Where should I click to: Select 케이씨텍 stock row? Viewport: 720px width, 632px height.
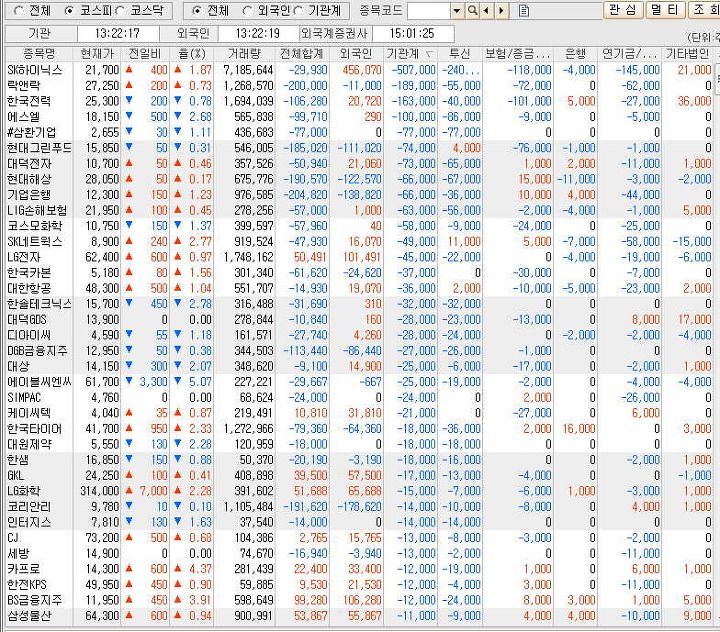(359, 414)
